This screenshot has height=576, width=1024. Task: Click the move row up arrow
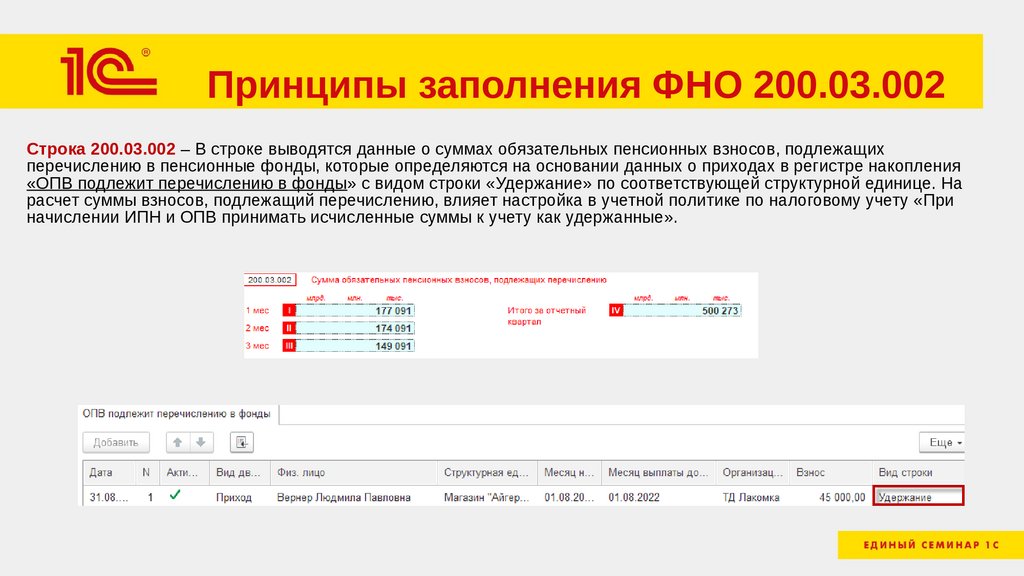(x=178, y=442)
